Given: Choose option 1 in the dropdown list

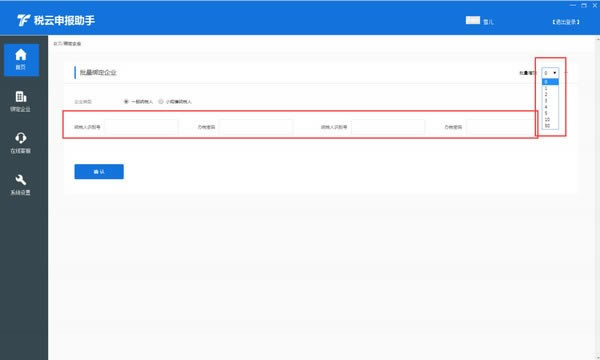Looking at the screenshot, I should (550, 88).
